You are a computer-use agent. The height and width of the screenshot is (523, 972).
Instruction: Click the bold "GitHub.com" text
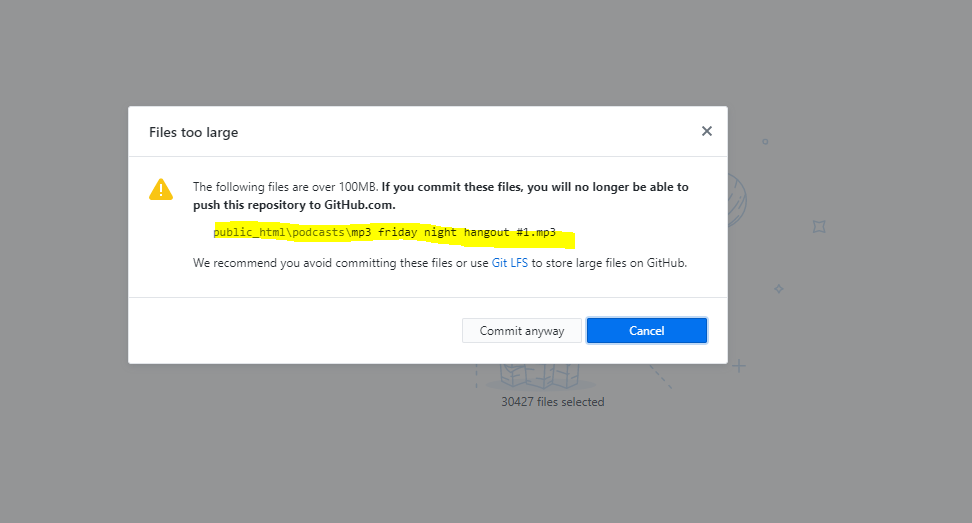[358, 205]
